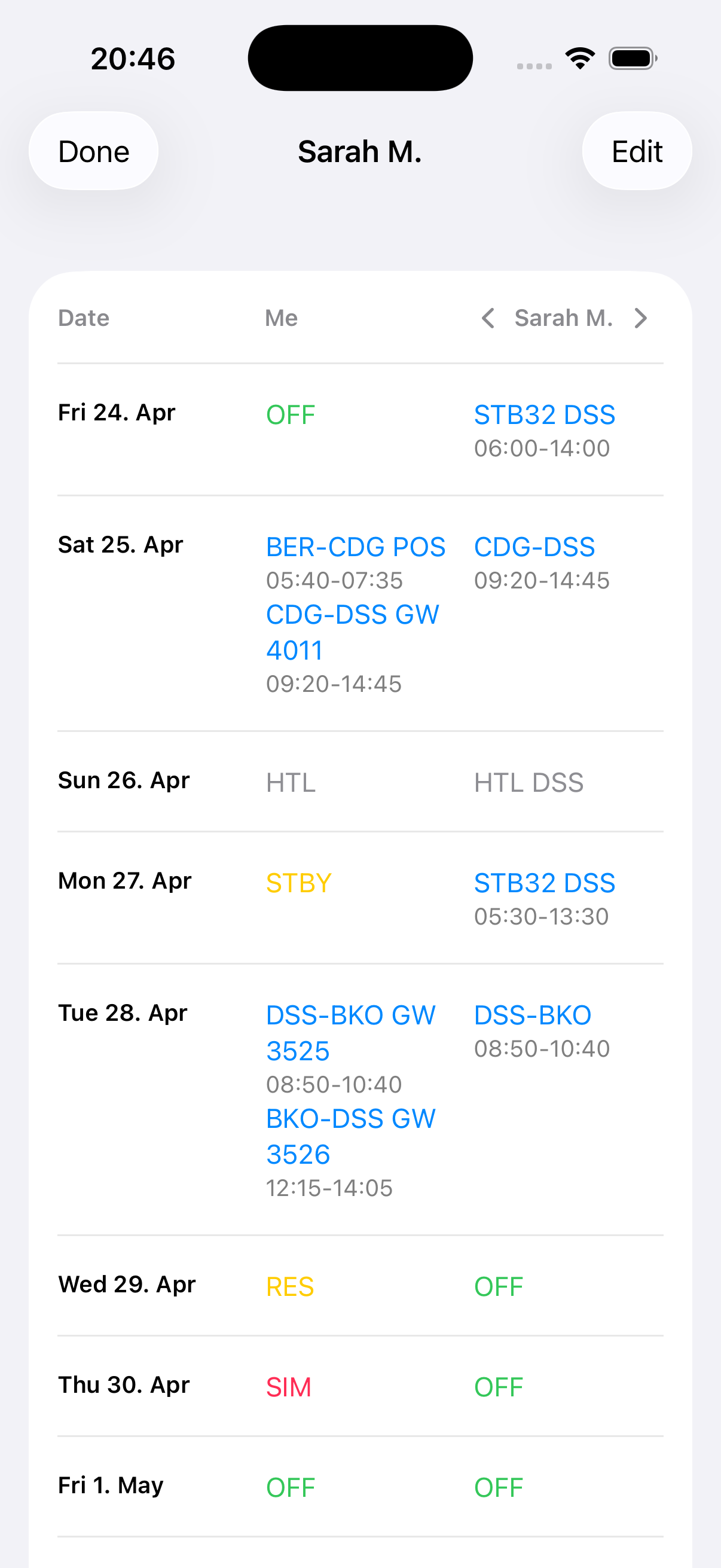The image size is (721, 1568).
Task: Tap Sarah's HTL DSS entry on Sunday
Action: [528, 783]
